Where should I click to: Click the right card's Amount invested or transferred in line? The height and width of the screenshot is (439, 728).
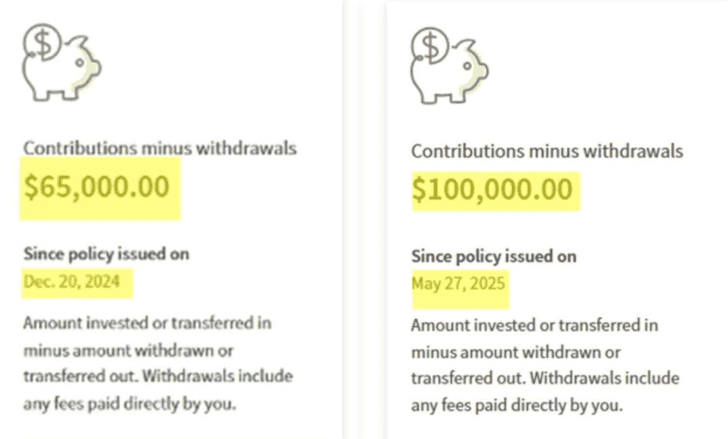(535, 325)
